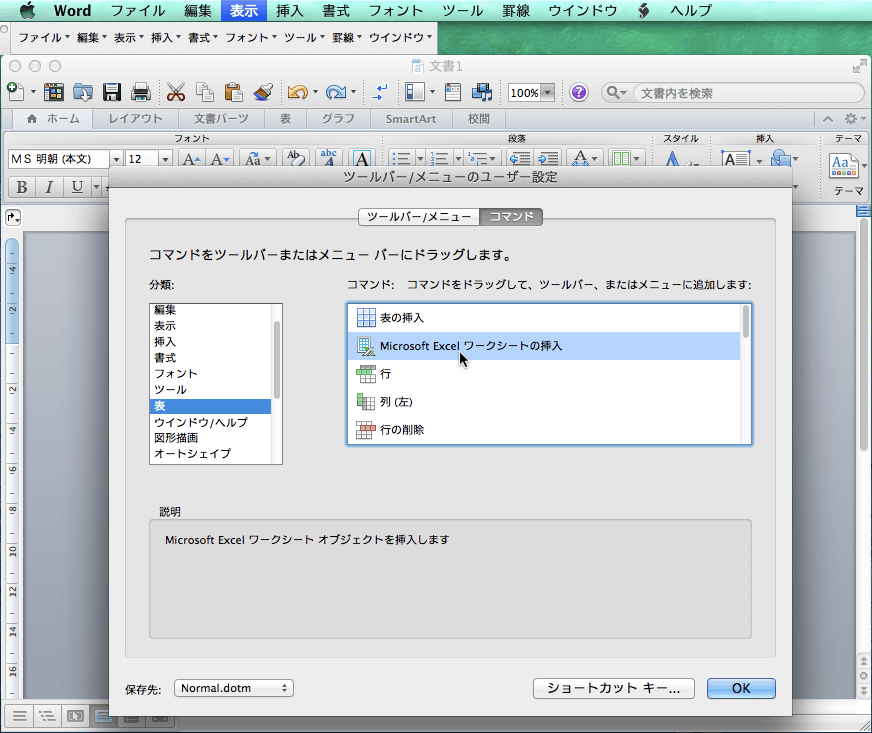Viewport: 872px width, 733px height.
Task: Click the Increase font size icon
Action: click(191, 160)
